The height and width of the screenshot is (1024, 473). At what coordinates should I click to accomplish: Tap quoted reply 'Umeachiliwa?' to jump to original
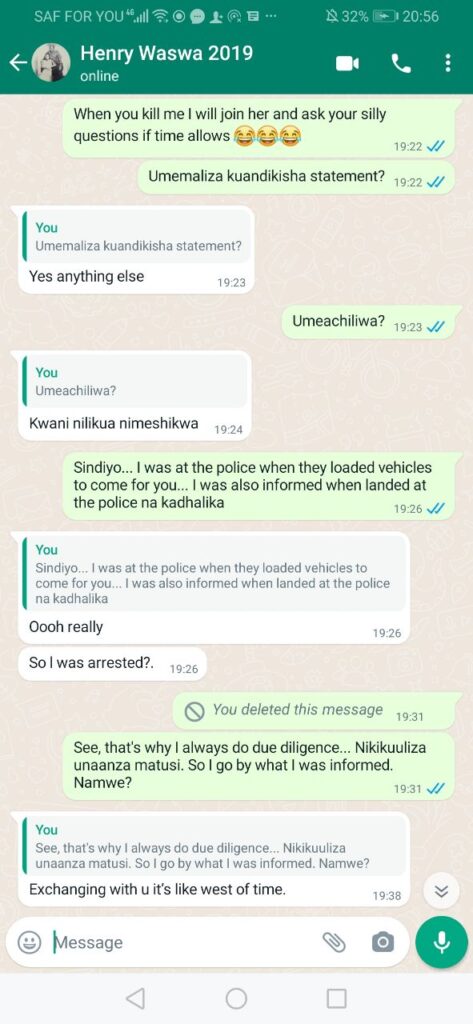pos(135,381)
